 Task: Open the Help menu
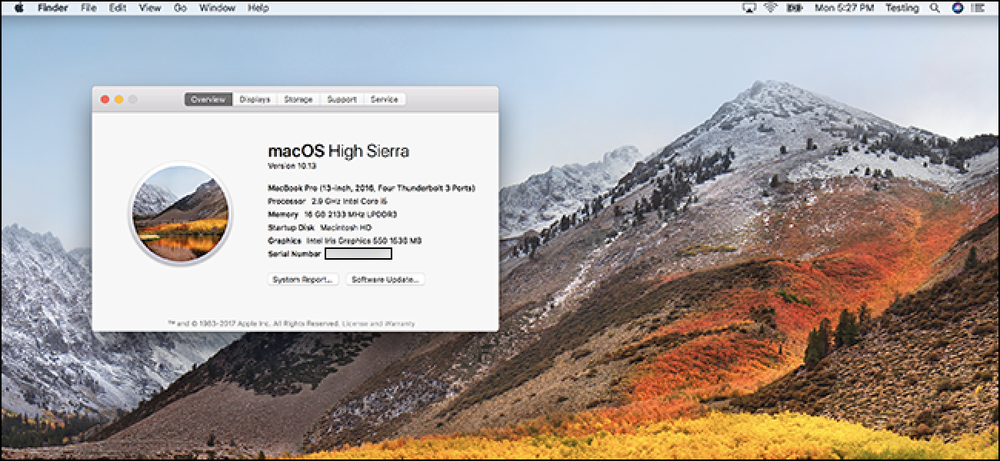click(x=258, y=8)
